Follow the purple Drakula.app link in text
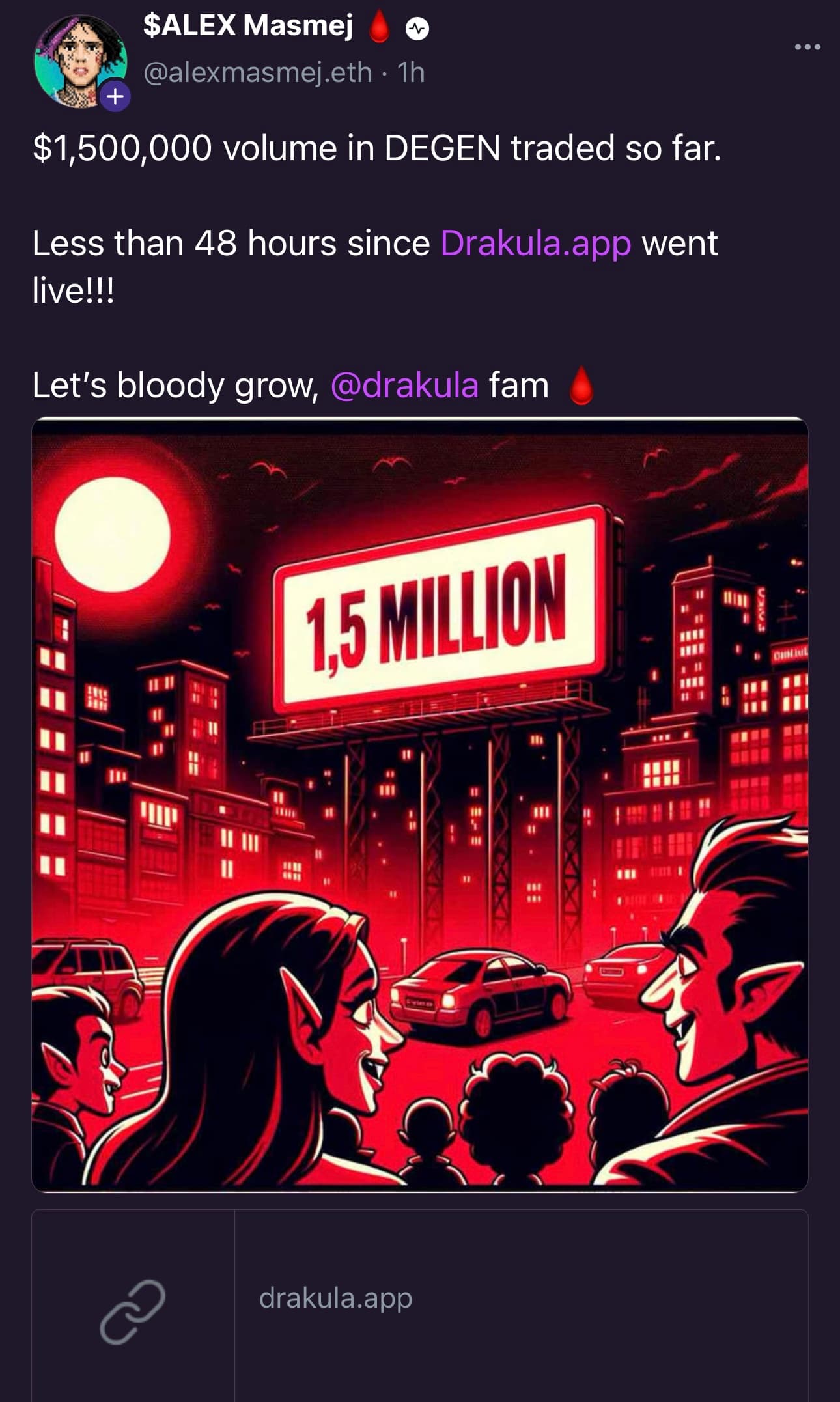 pyautogui.click(x=536, y=243)
